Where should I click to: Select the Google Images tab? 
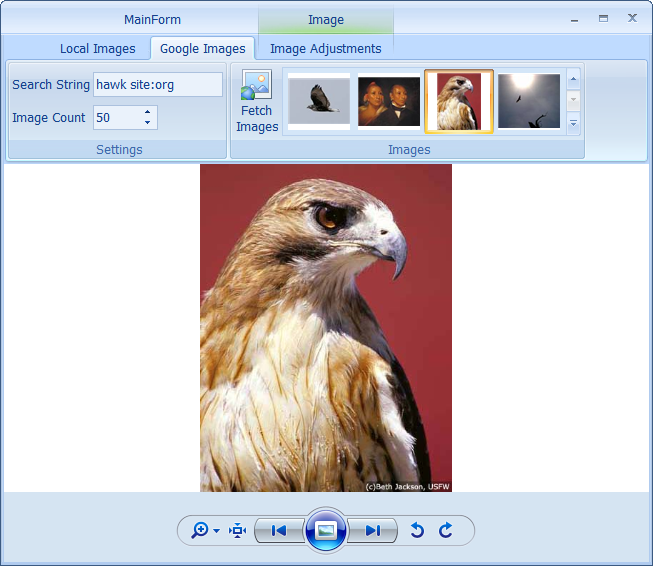click(x=202, y=49)
